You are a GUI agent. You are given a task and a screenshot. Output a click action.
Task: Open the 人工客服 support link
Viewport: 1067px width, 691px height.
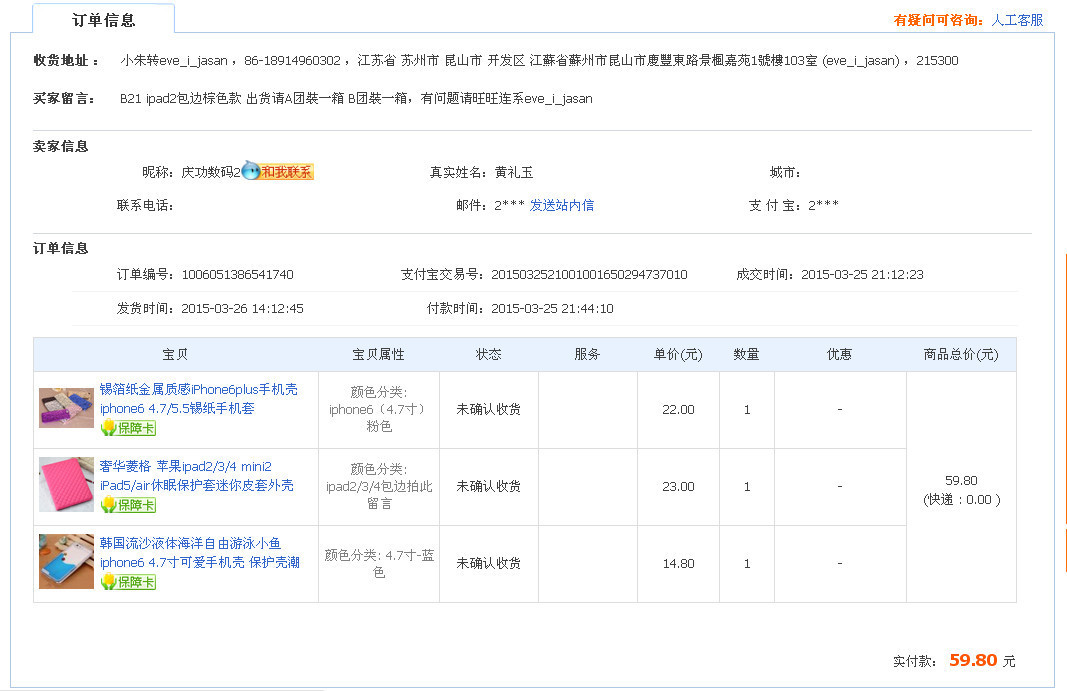point(1017,20)
